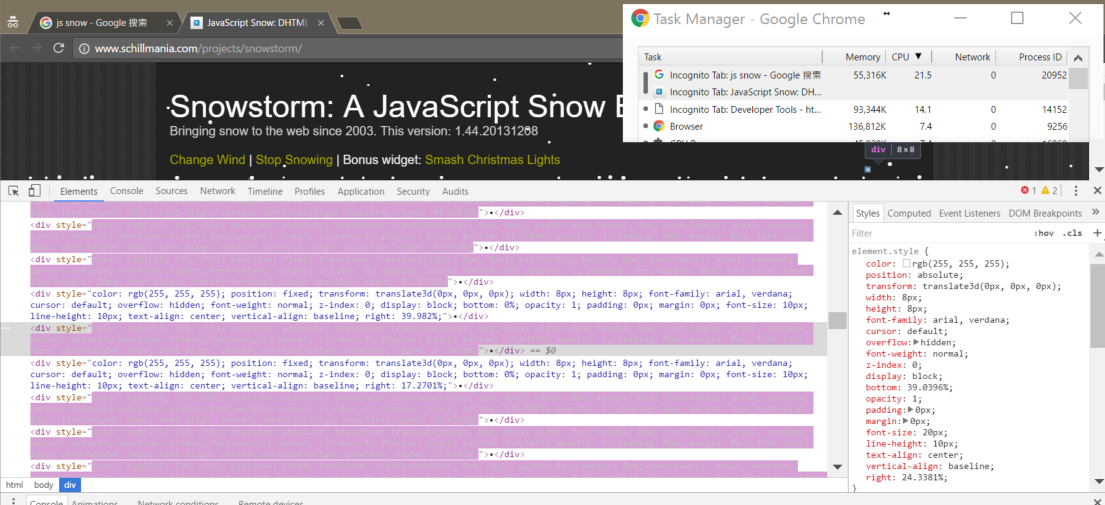
Task: Activate the inspect element picker icon
Action: pyautogui.click(x=13, y=191)
